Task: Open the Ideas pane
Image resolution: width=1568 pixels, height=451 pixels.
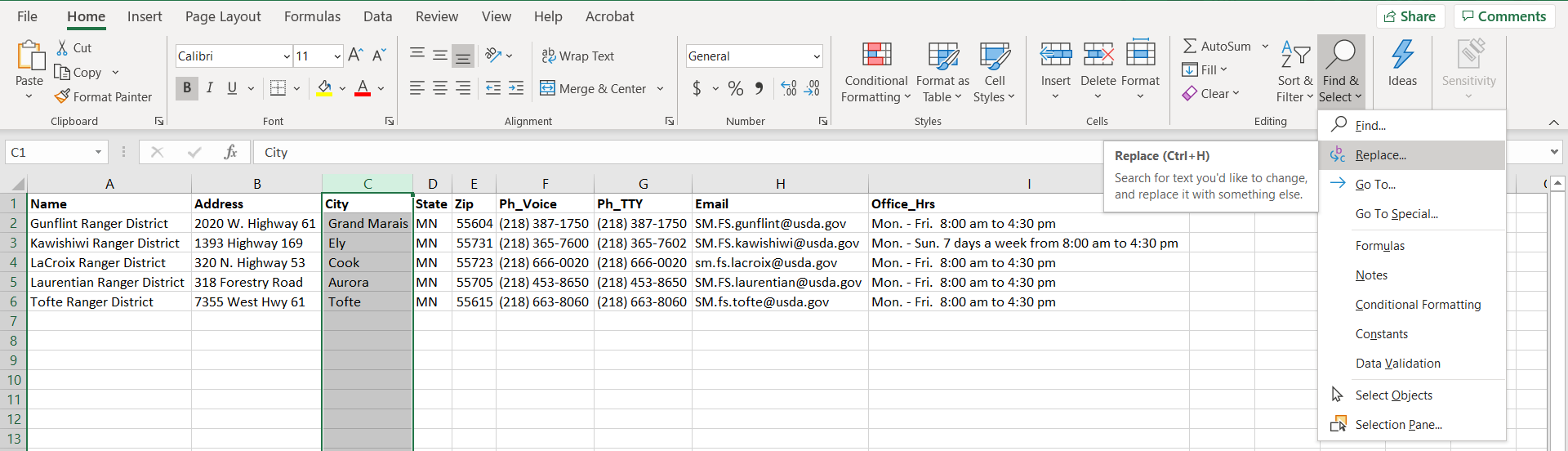Action: (x=1402, y=64)
